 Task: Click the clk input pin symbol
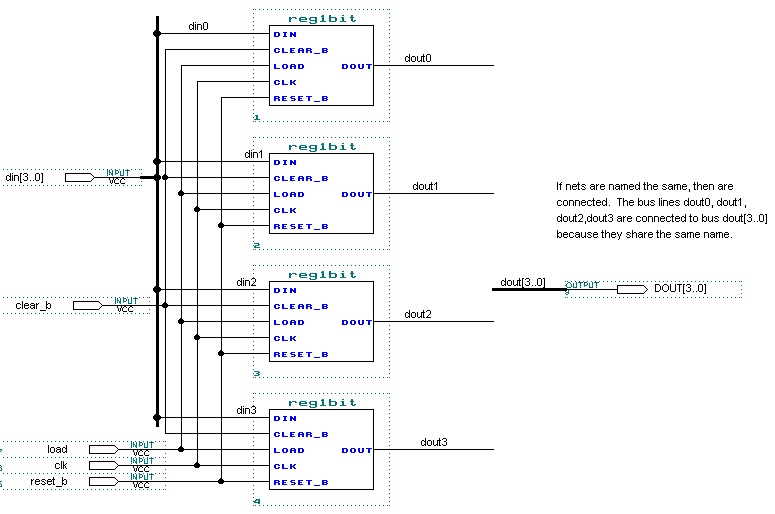coord(104,465)
